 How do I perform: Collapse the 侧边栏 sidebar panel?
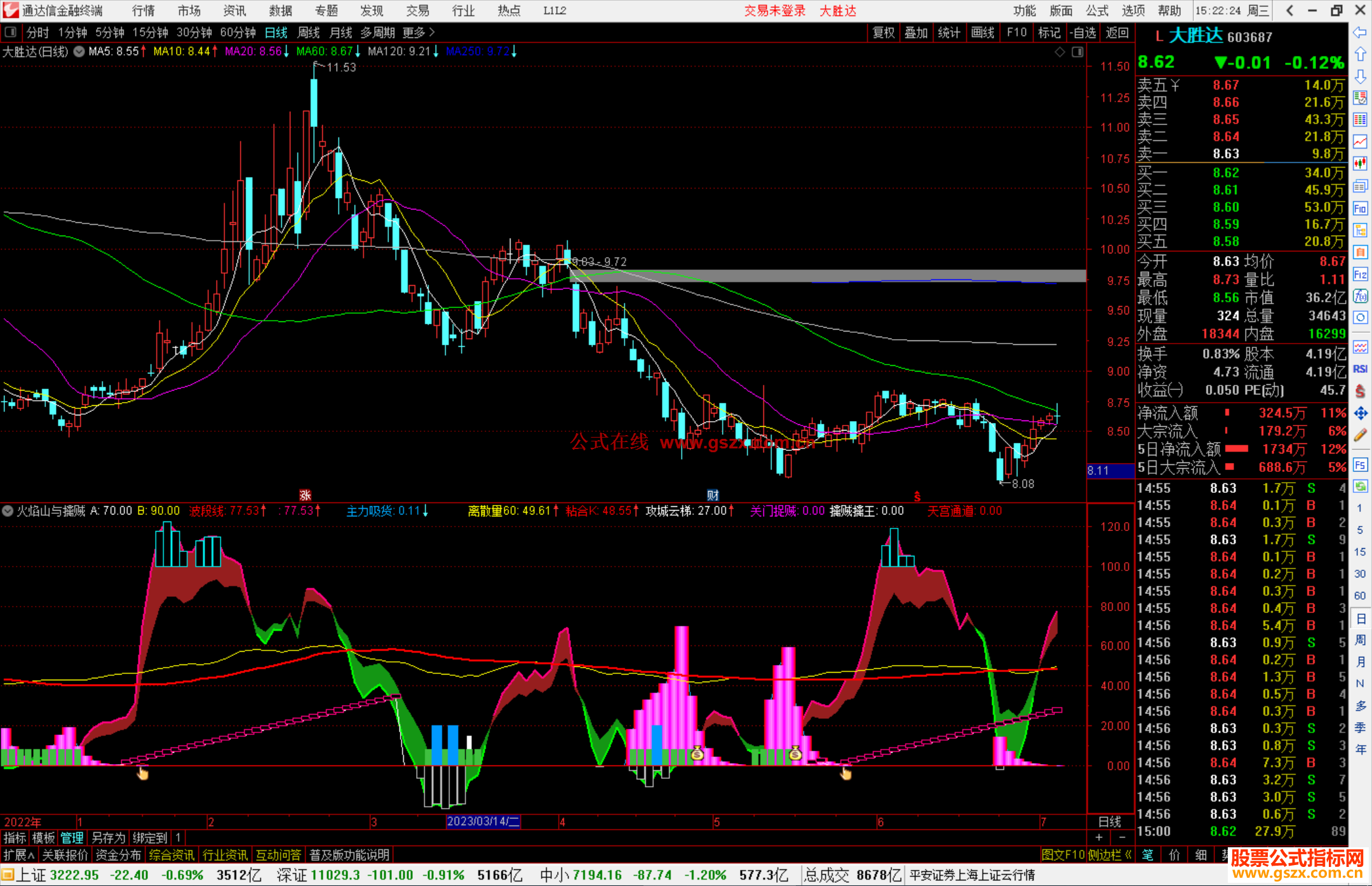pos(1109,855)
